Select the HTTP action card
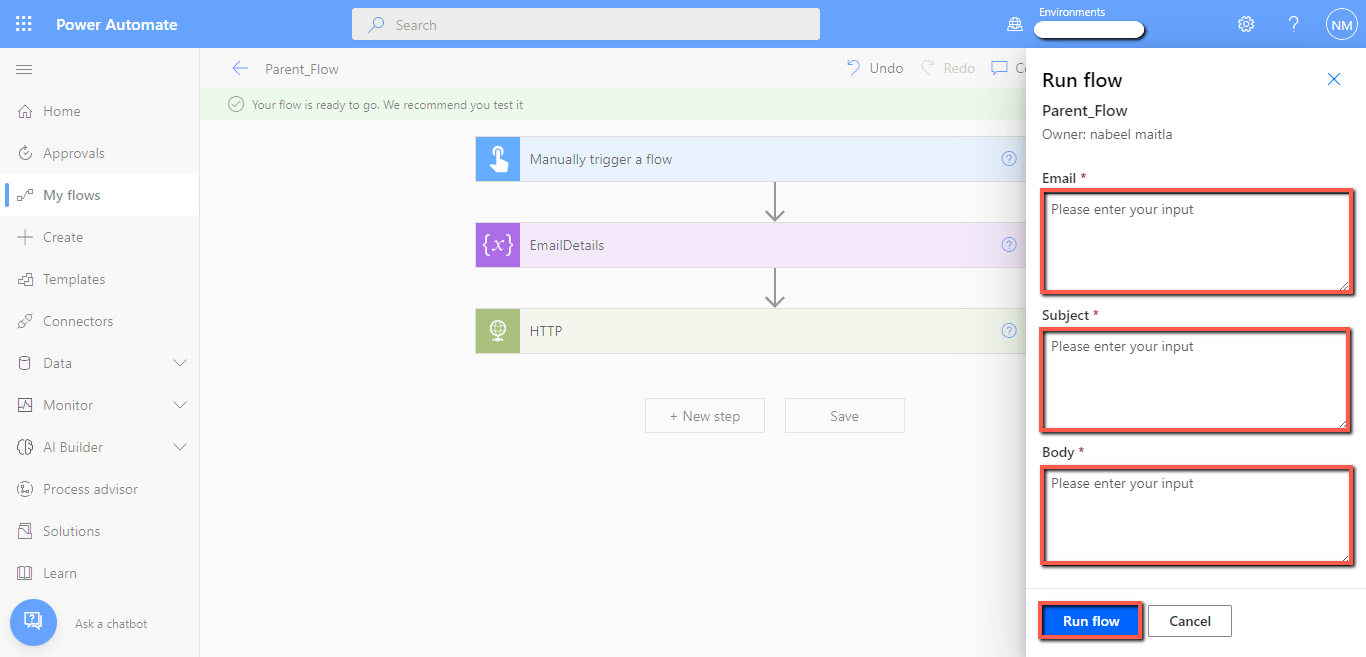Image resolution: width=1366 pixels, height=657 pixels. 751,331
